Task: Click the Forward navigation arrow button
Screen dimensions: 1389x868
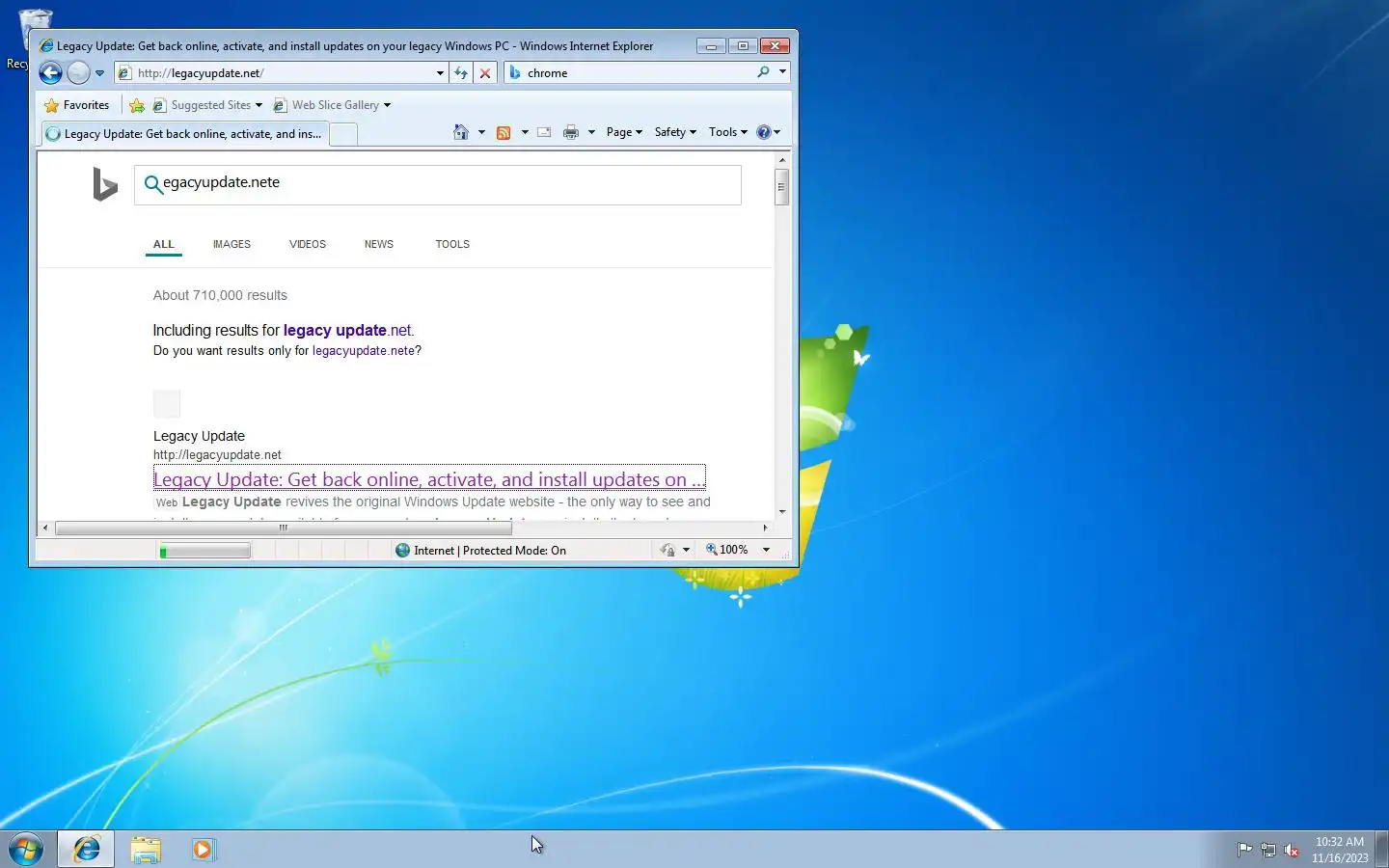Action: coord(78,72)
